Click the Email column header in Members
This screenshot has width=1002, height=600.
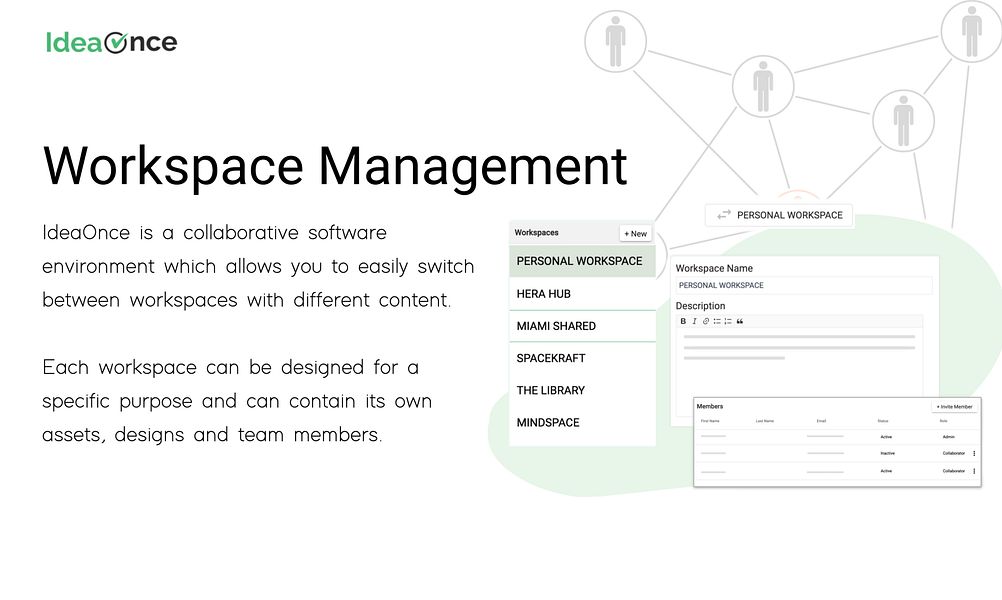pos(821,421)
